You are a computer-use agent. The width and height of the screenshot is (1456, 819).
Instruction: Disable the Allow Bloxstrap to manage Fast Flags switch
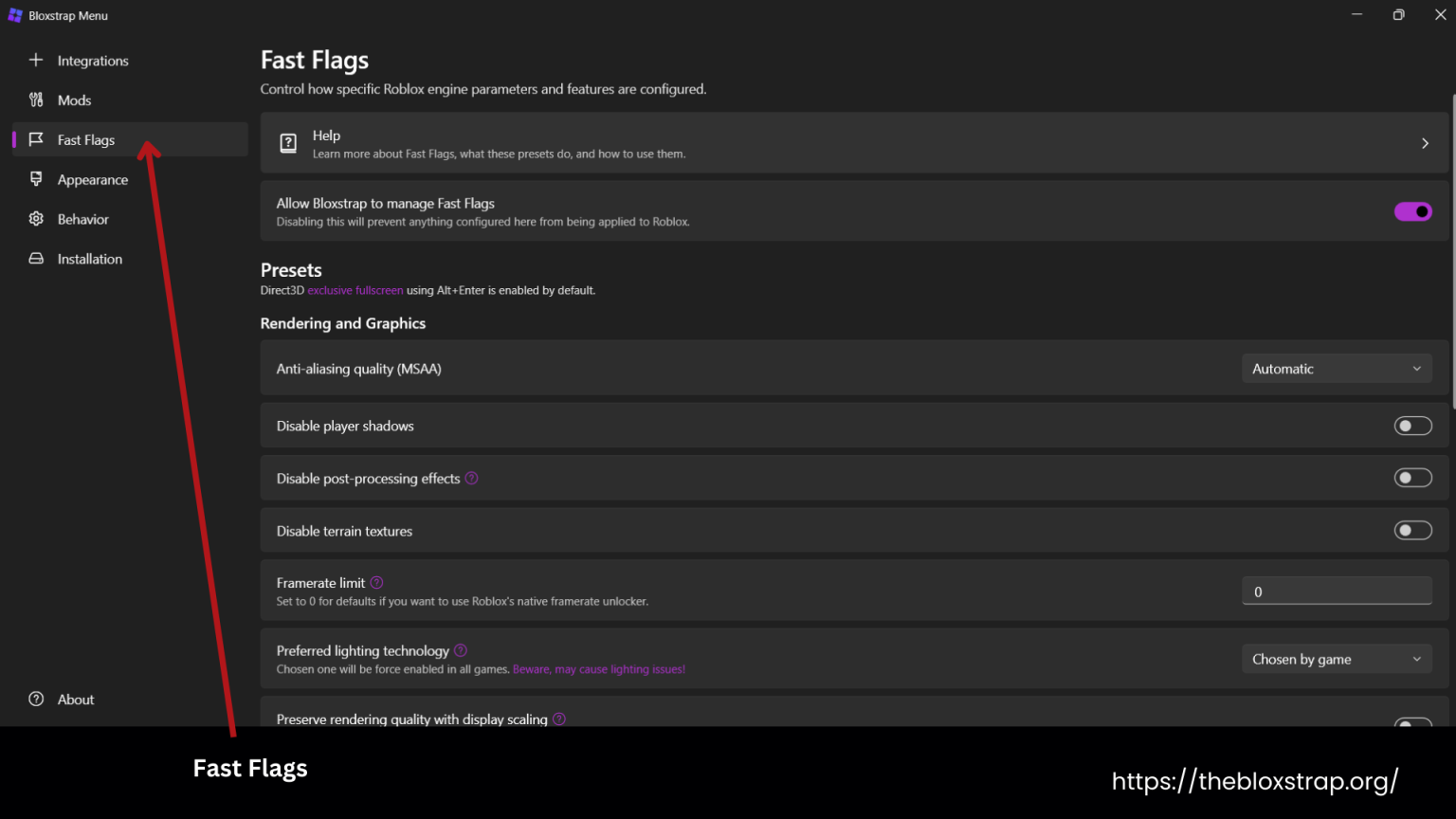[1412, 211]
